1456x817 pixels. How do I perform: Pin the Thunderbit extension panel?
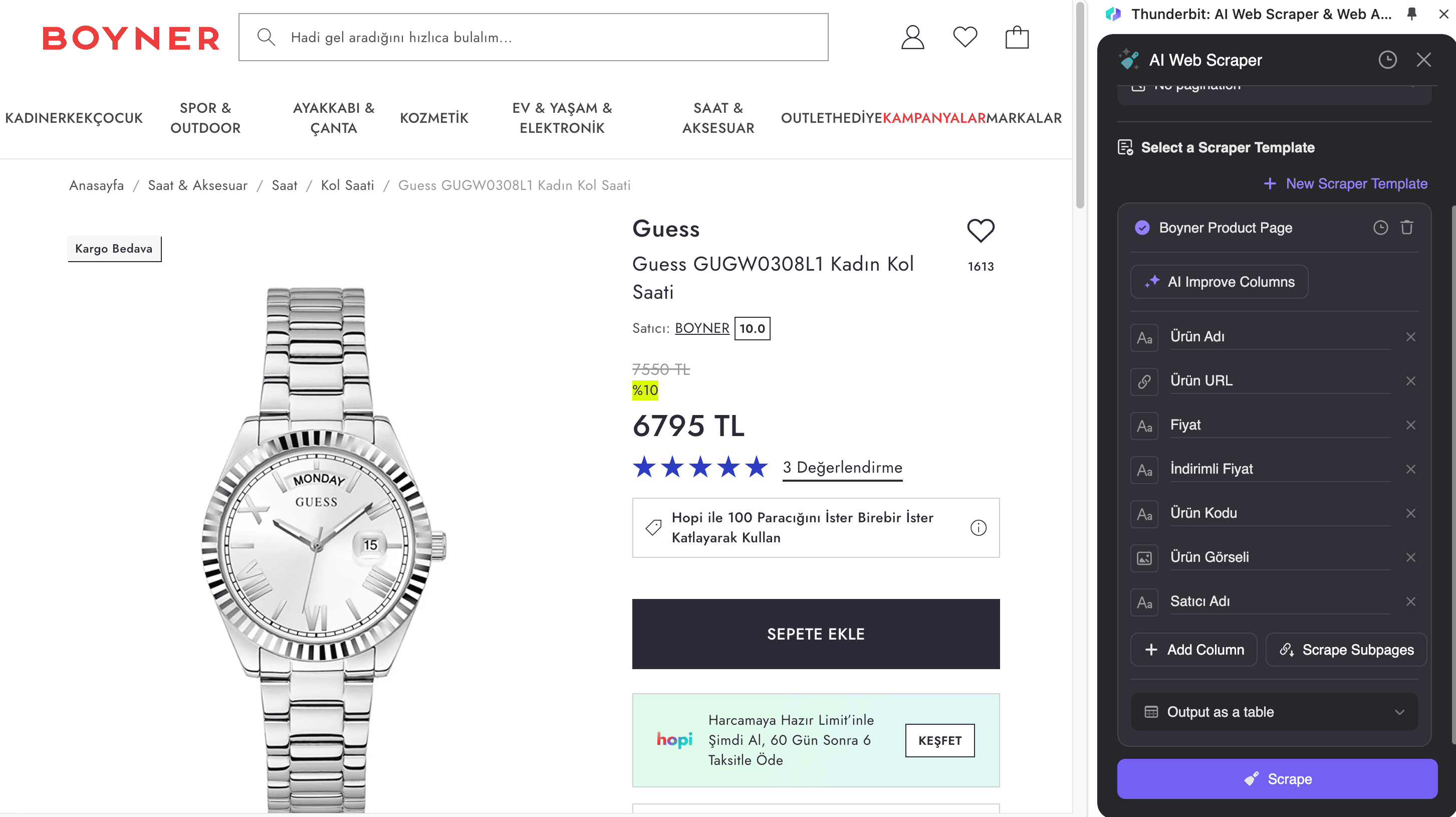tap(1411, 14)
